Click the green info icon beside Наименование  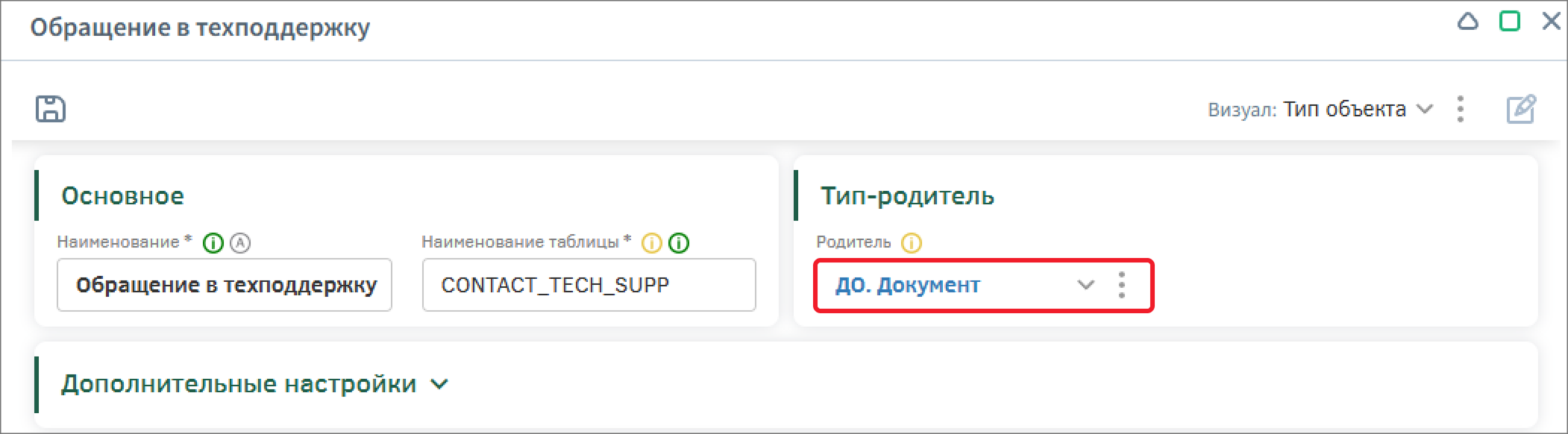pos(213,243)
